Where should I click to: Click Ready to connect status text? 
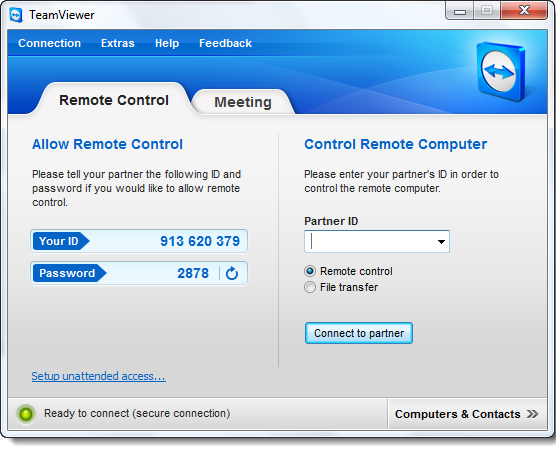coord(137,413)
